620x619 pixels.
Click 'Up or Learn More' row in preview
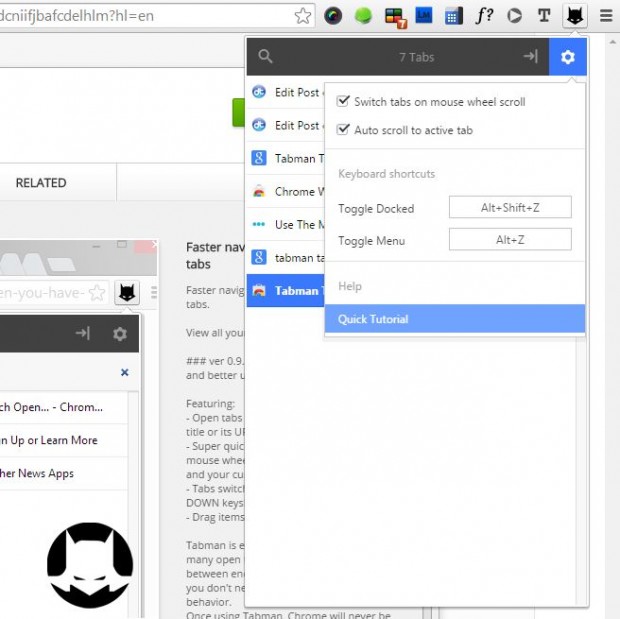pos(63,440)
